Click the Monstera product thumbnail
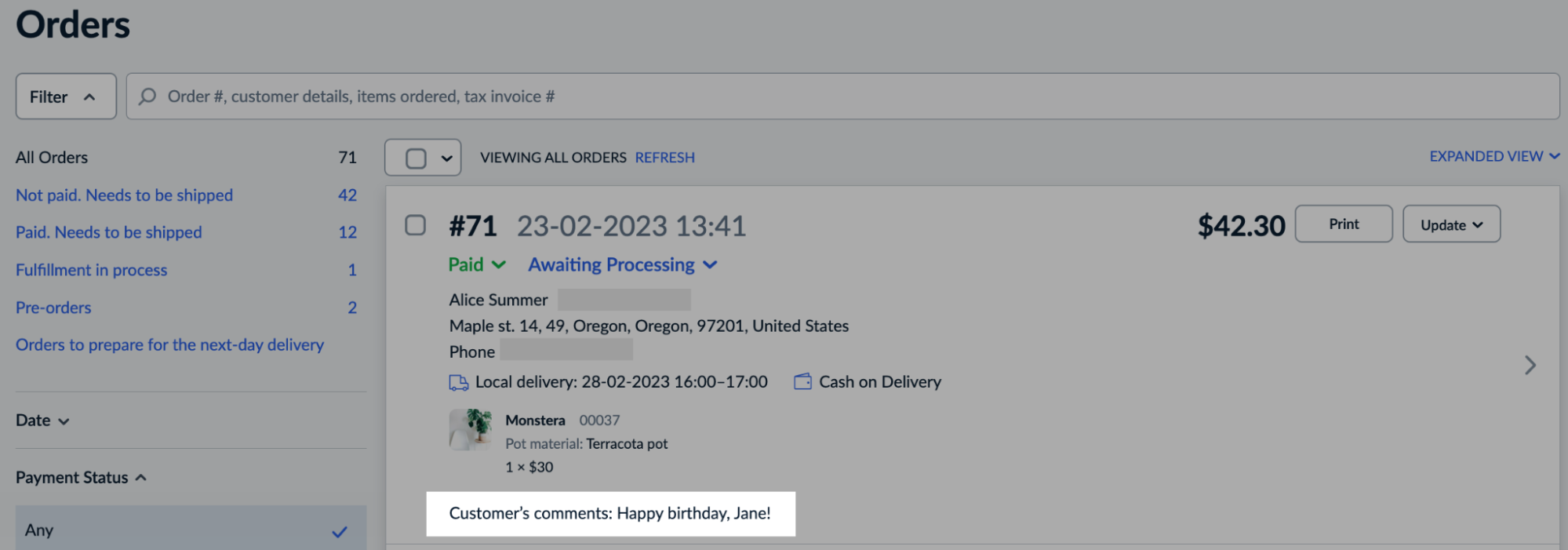 470,430
